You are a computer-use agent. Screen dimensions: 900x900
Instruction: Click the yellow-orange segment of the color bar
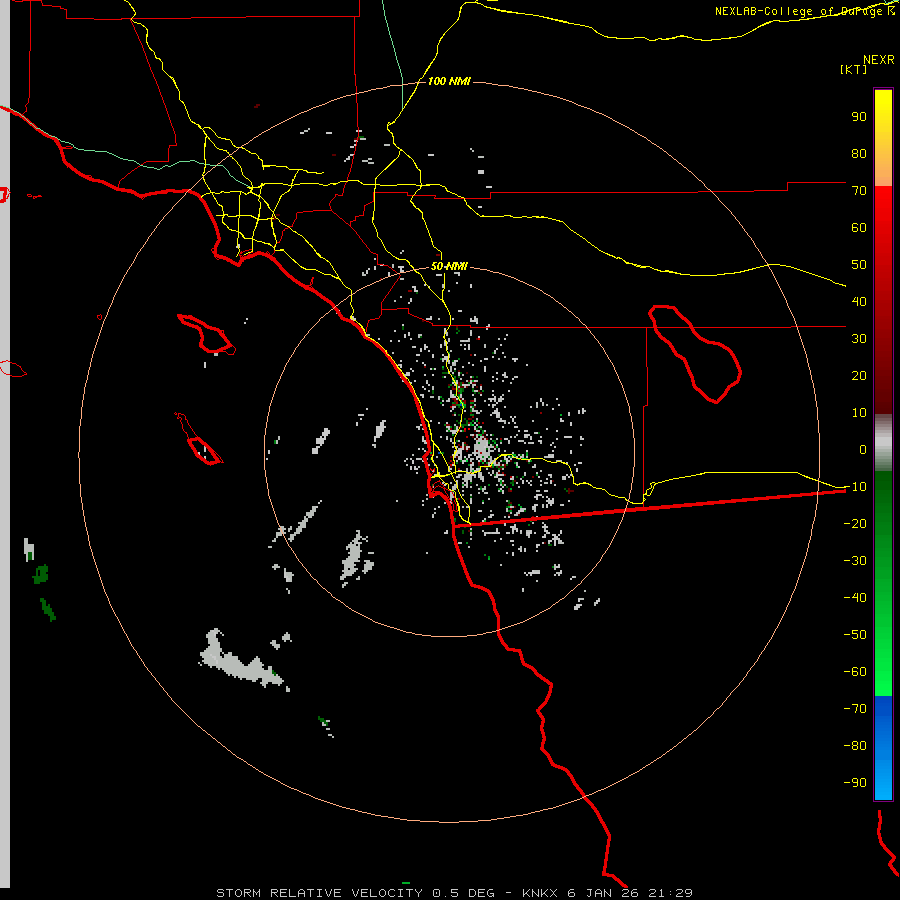point(883,138)
